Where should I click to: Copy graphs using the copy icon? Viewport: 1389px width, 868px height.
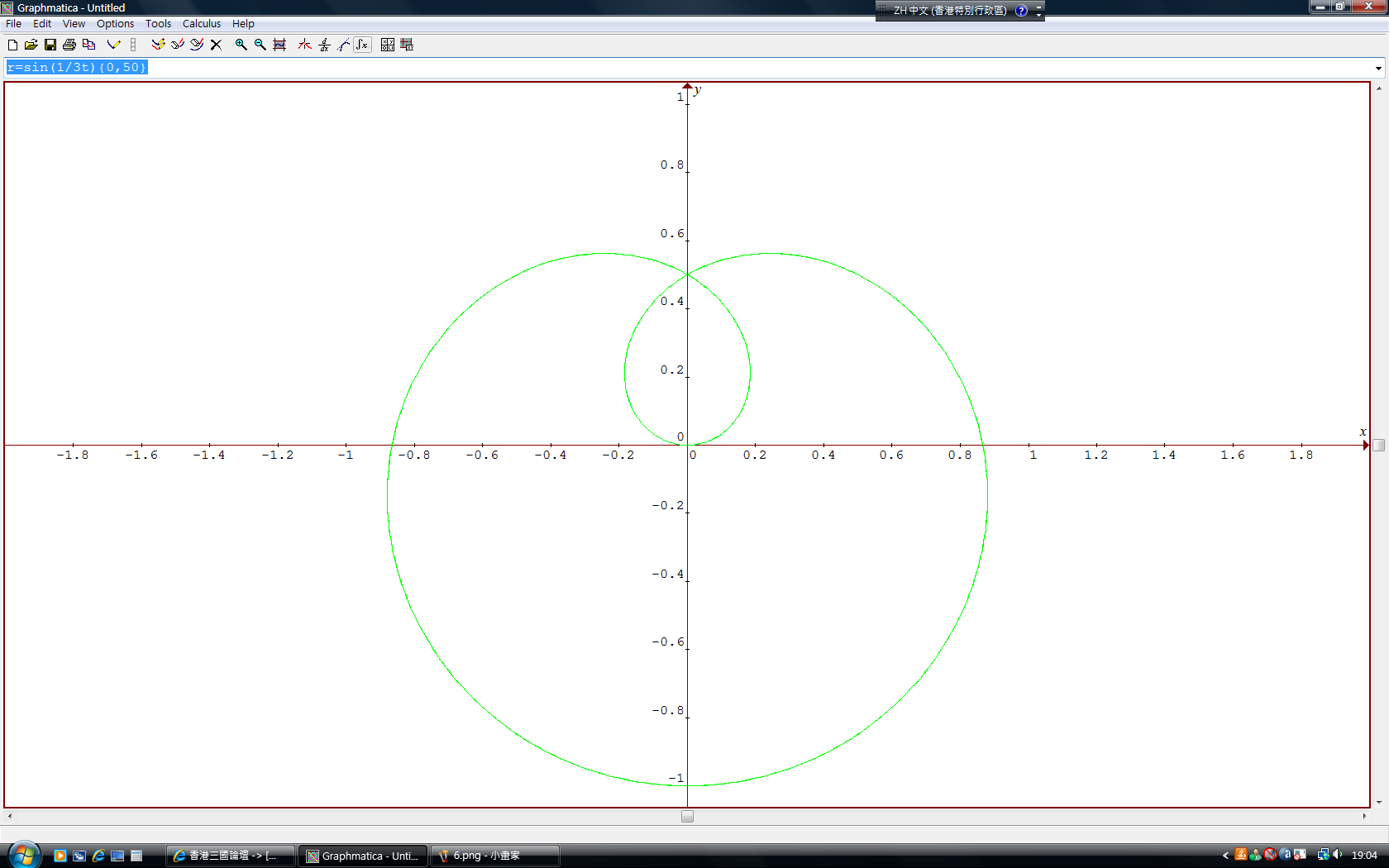pos(89,45)
